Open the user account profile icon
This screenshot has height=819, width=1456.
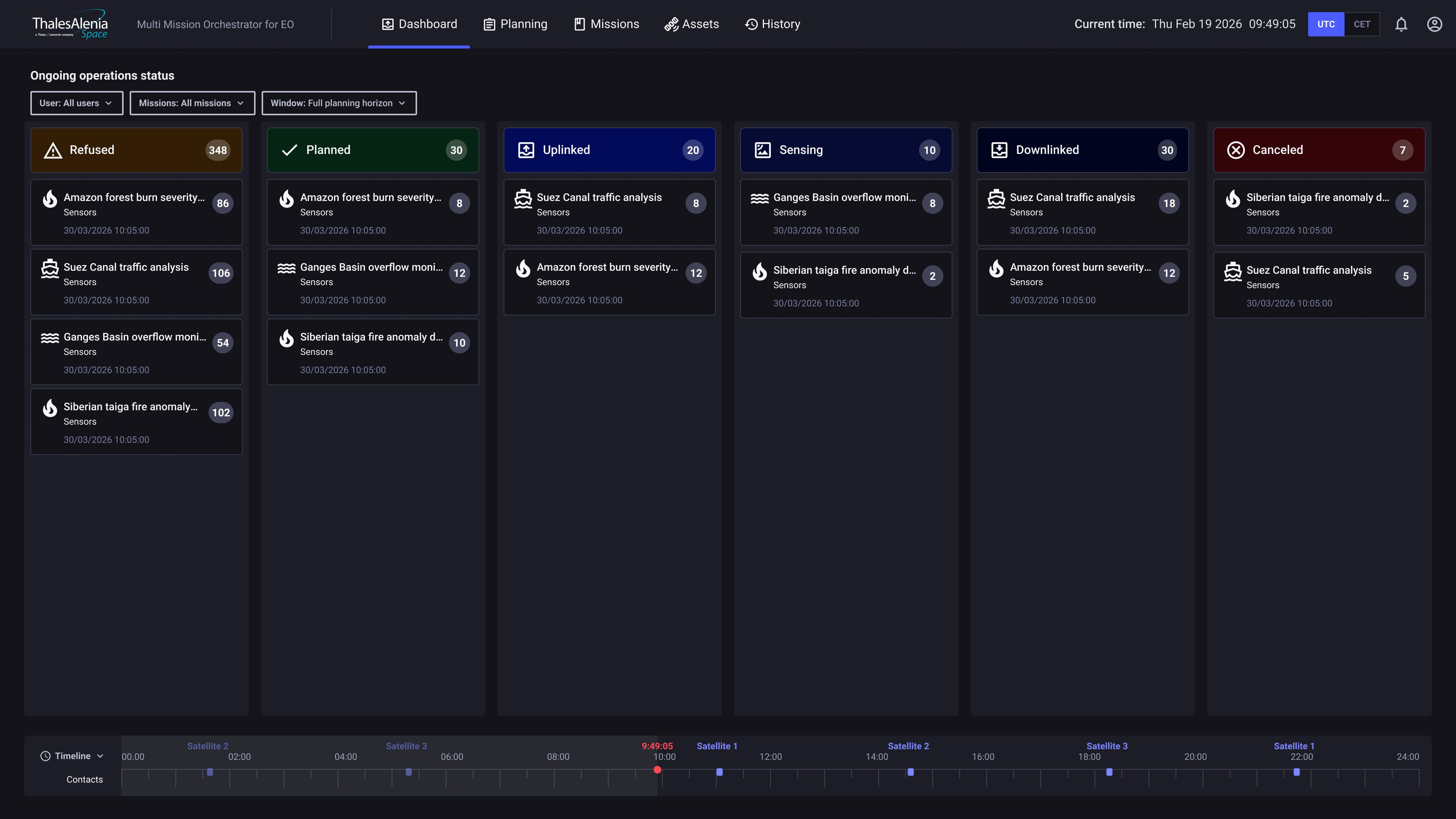(x=1434, y=24)
